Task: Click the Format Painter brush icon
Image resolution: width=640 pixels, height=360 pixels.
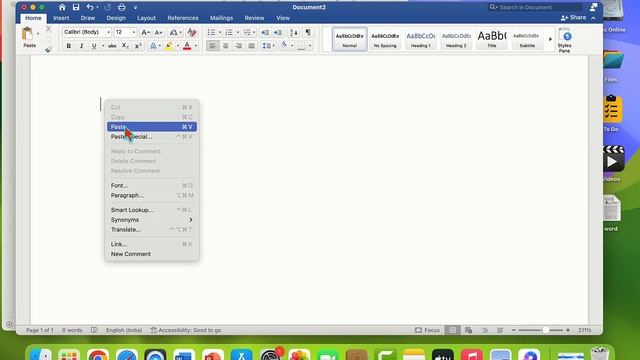Action: pyautogui.click(x=48, y=49)
